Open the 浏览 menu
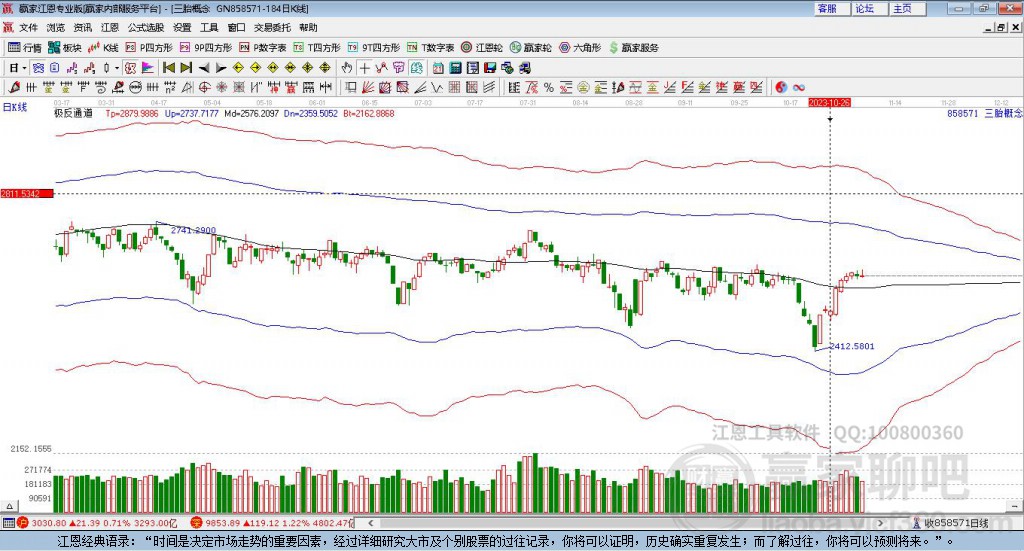 coord(56,27)
